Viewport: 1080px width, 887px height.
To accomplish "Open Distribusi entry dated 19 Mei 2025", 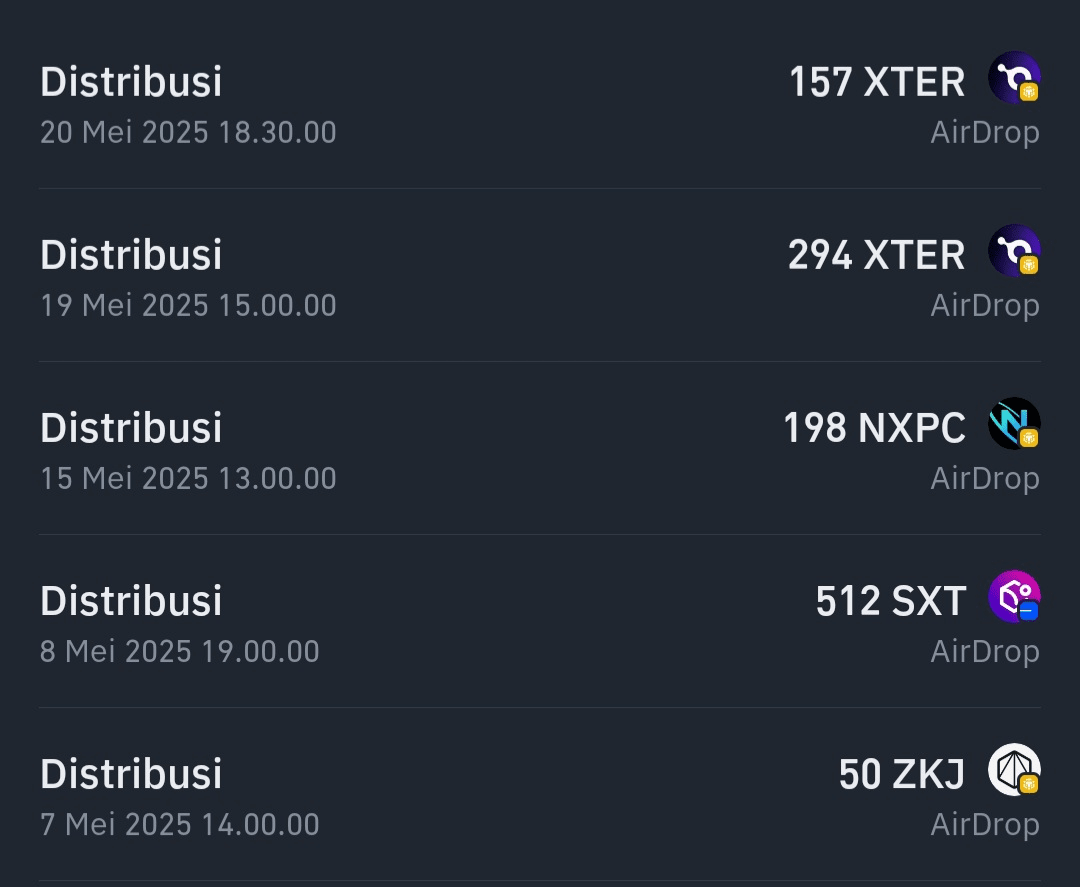I will 540,275.
